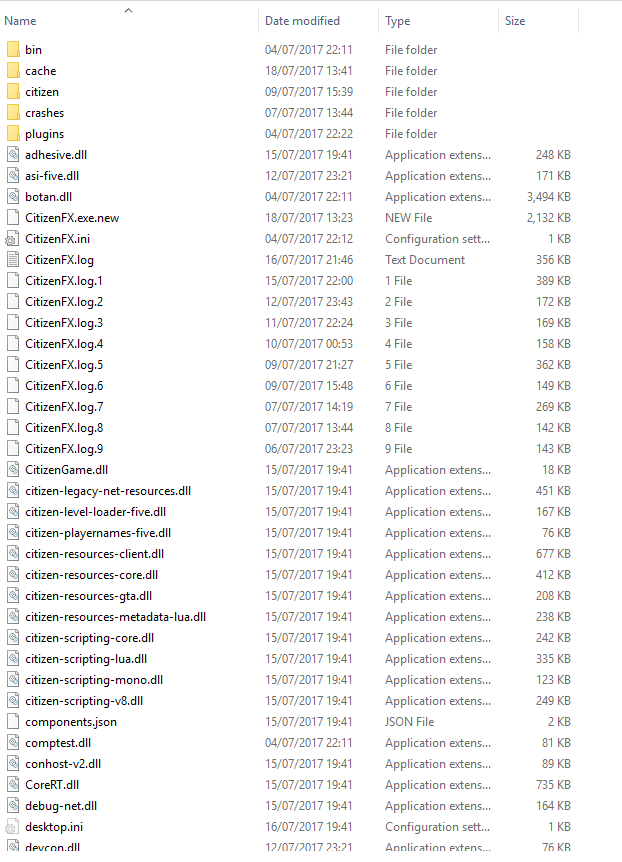
Task: Click the date 16/07/2017 21:46 for CitizenFX.log
Action: [309, 259]
